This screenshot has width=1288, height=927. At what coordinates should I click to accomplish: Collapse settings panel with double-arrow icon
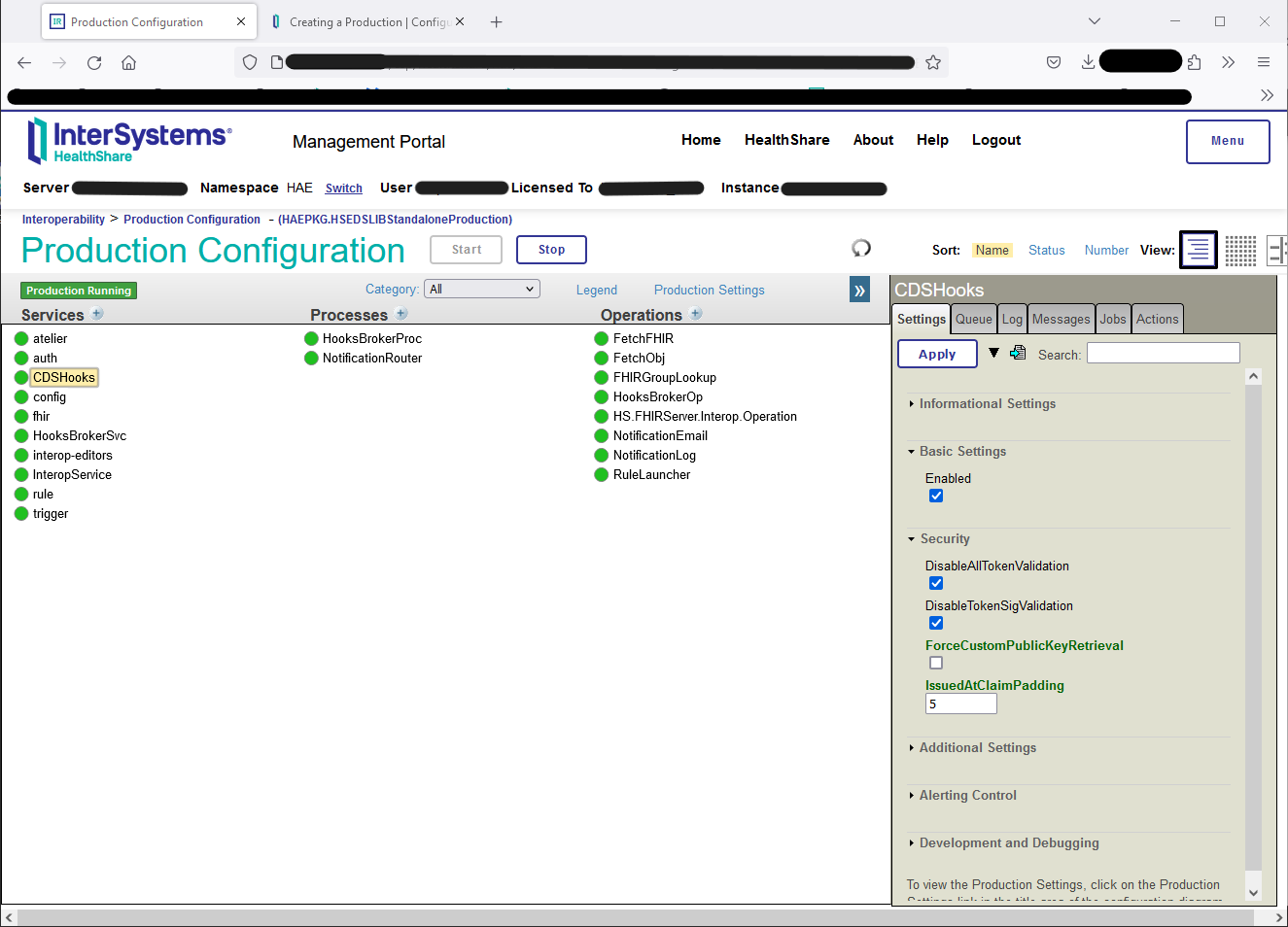pyautogui.click(x=859, y=291)
